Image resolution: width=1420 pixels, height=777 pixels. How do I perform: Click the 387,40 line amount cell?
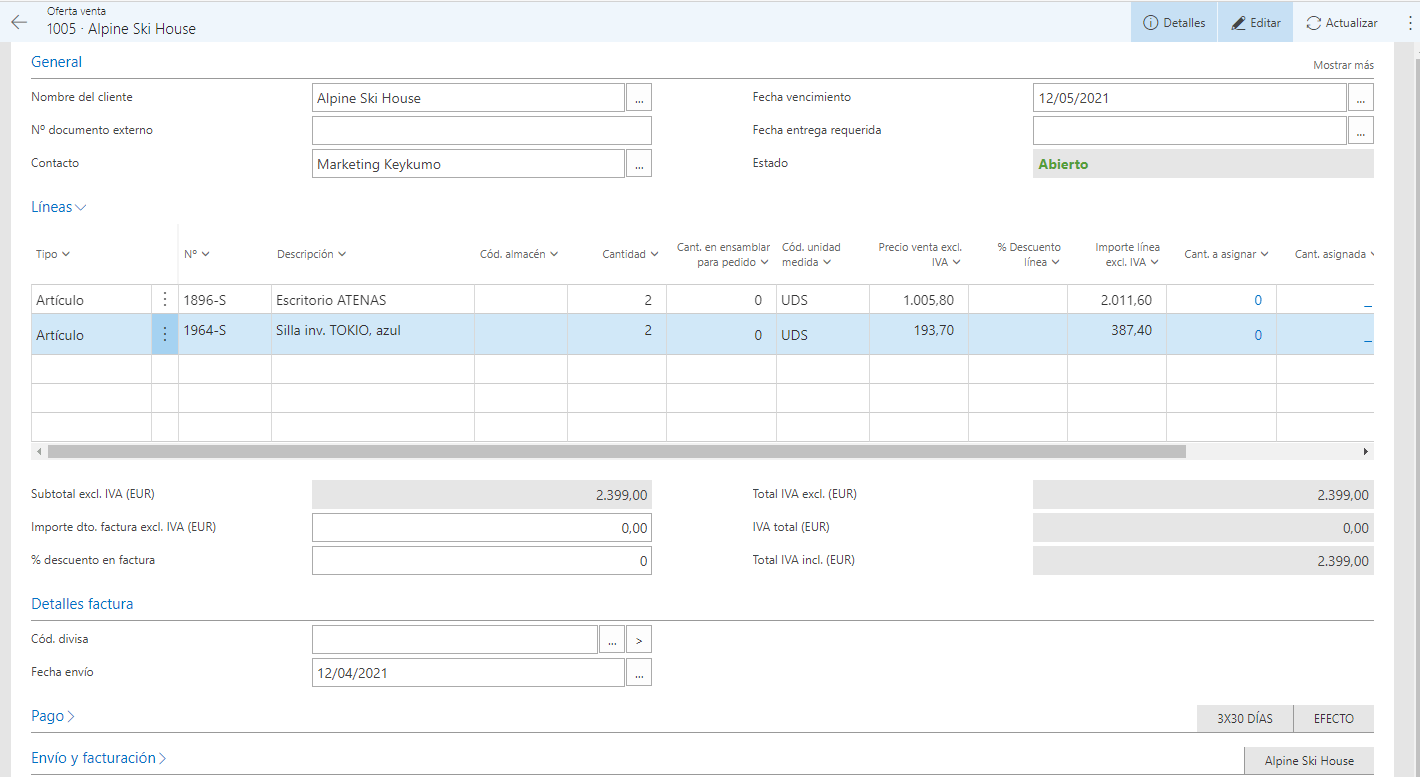coord(1117,334)
